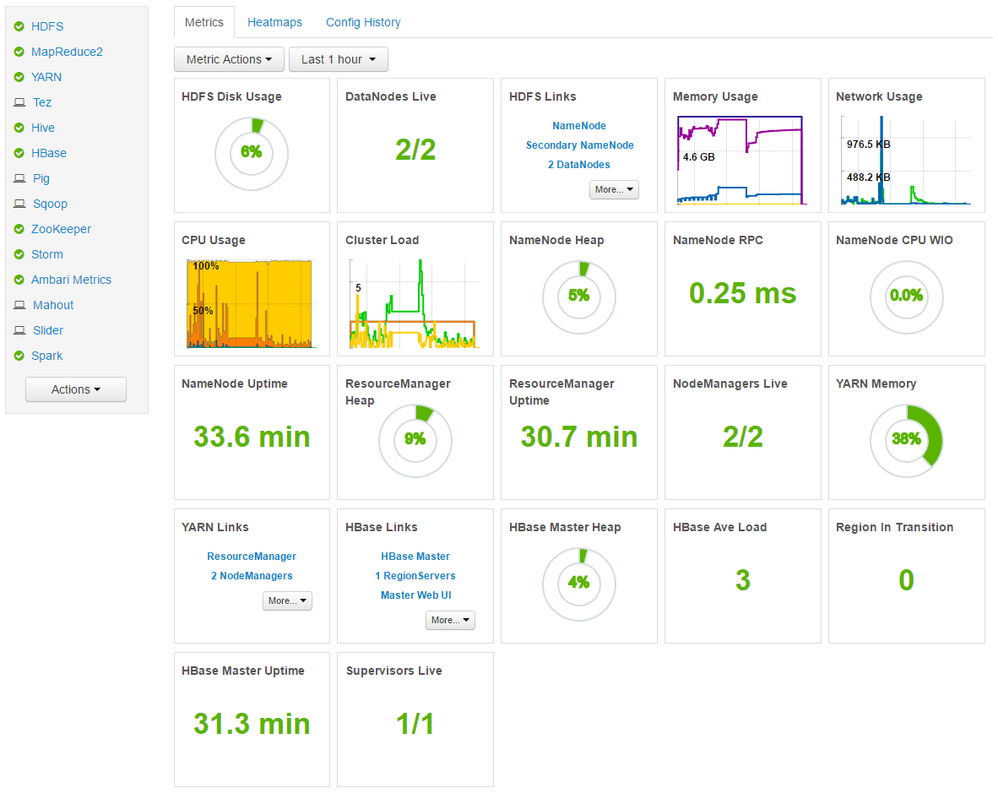The height and width of the screenshot is (794, 998).
Task: Select the Metrics tab
Action: point(204,22)
